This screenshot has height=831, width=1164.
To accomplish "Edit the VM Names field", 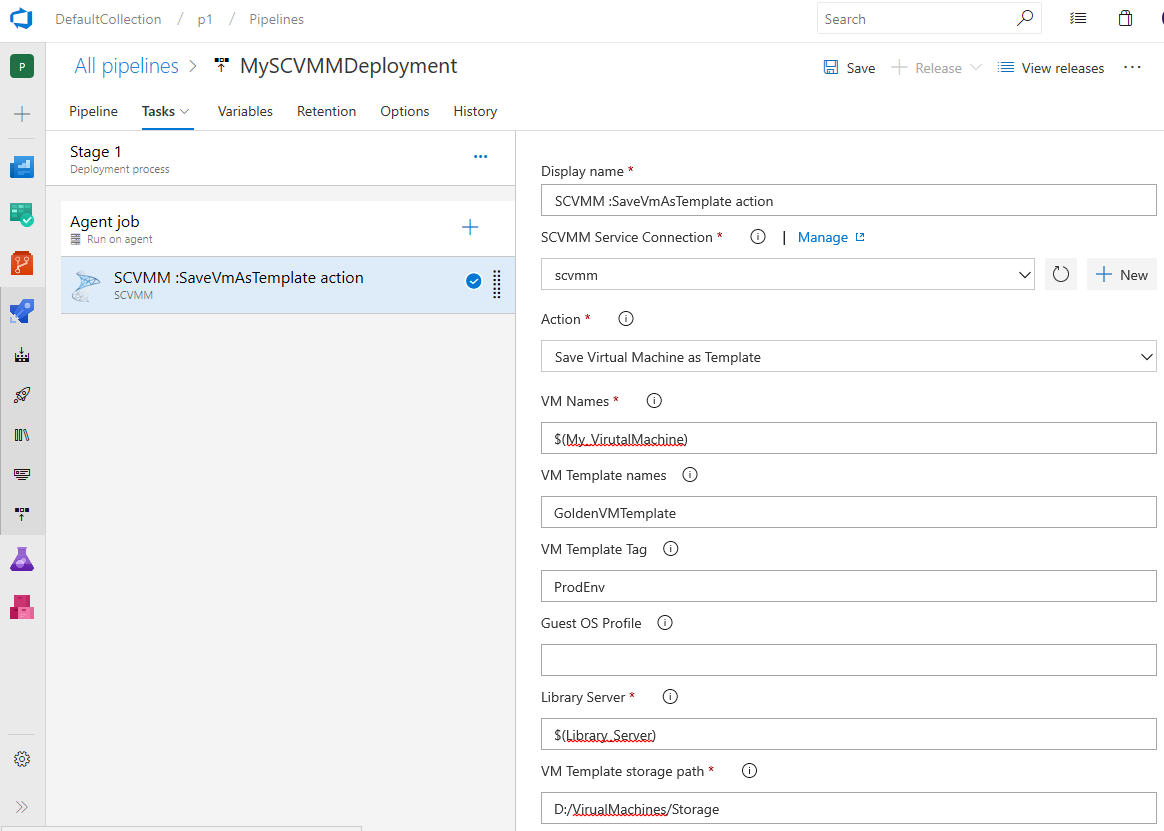I will pyautogui.click(x=849, y=438).
